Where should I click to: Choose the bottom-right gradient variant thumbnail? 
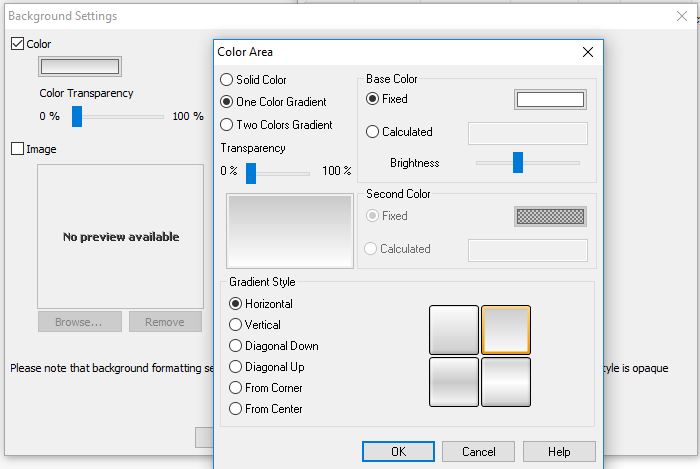[506, 382]
